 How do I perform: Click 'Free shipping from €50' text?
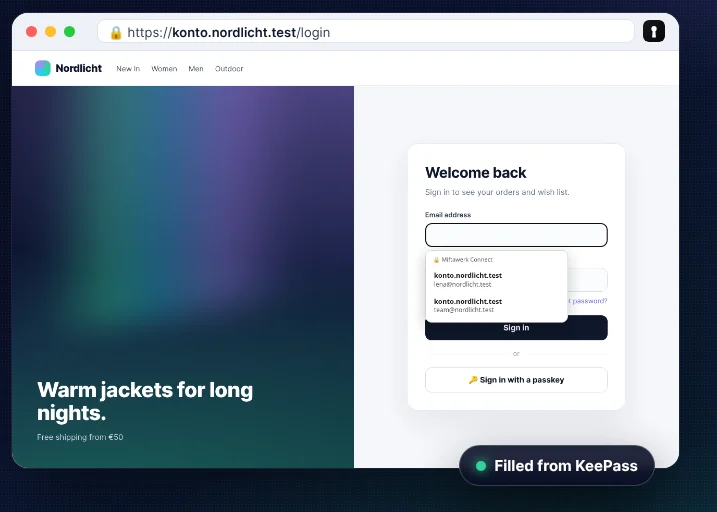tap(80, 437)
